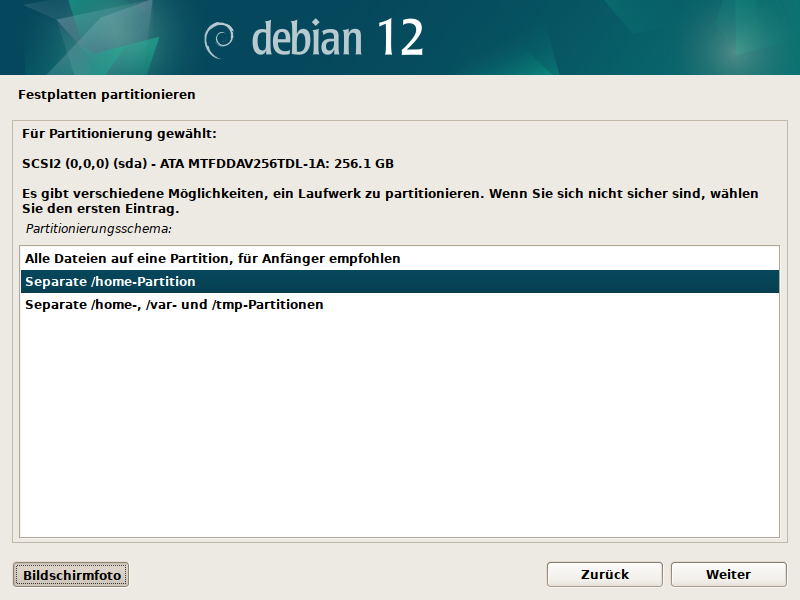Choose the "Separate /home-Partition" entry
Screen dimensions: 800x600
tap(110, 282)
